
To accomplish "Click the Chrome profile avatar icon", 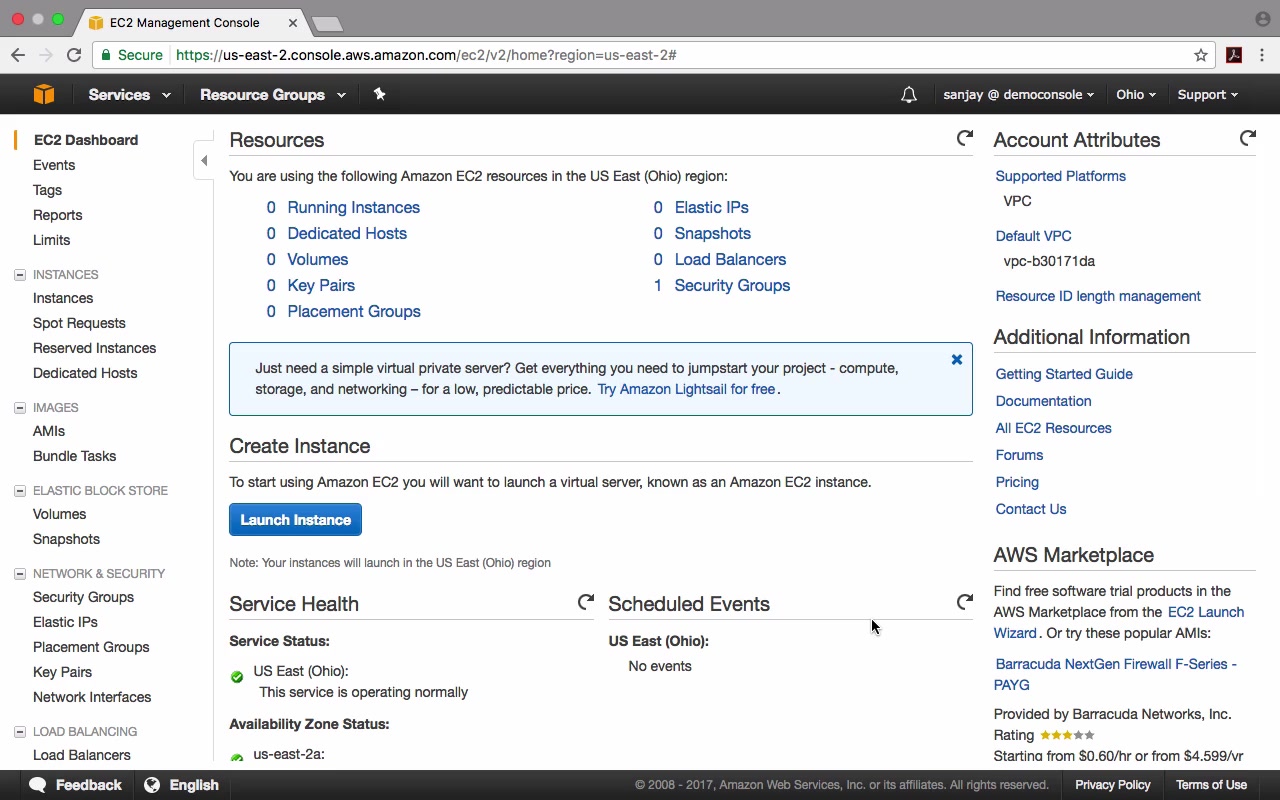I will tap(1262, 19).
